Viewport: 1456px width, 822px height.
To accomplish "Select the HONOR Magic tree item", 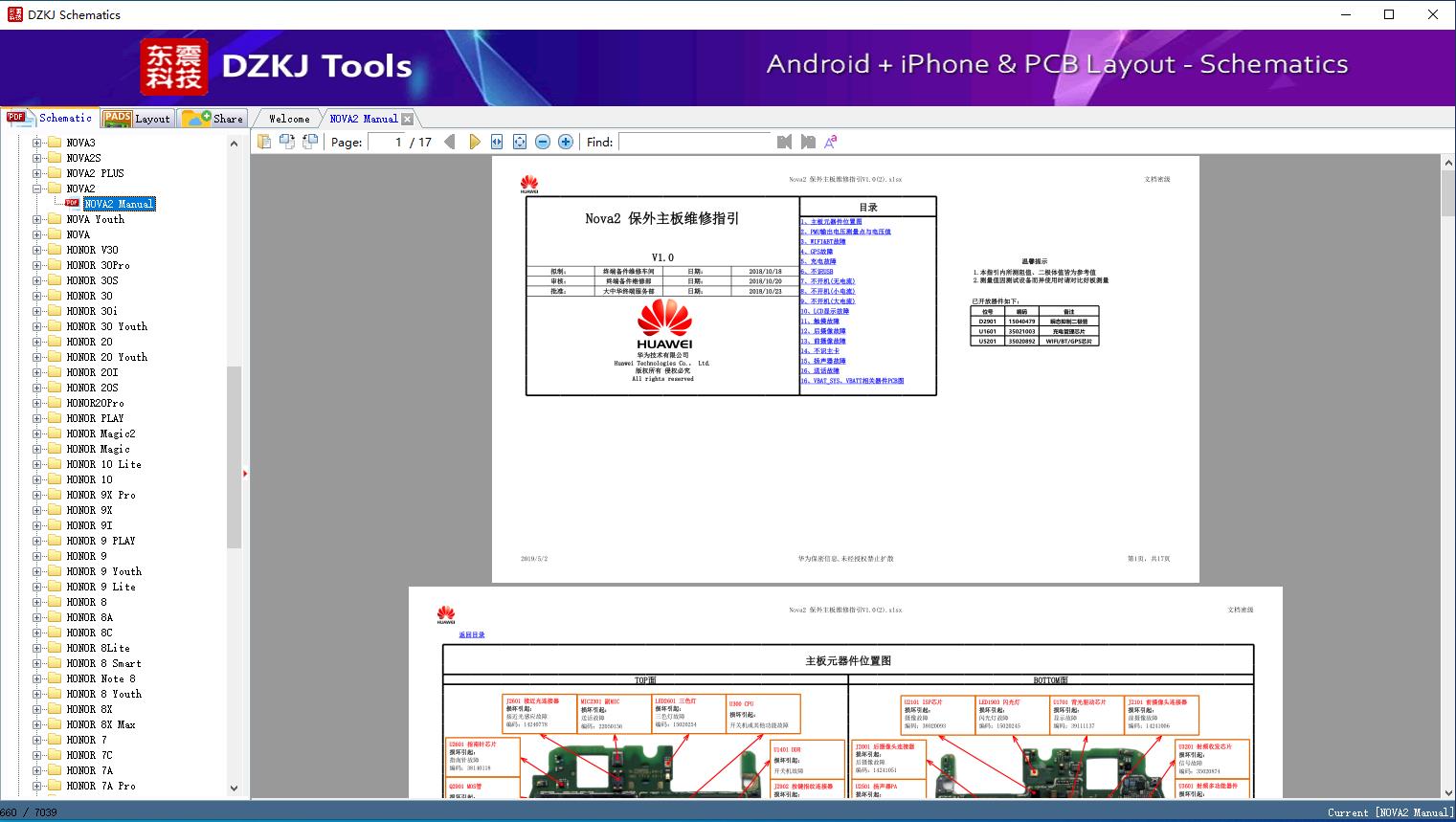I will pyautogui.click(x=98, y=449).
